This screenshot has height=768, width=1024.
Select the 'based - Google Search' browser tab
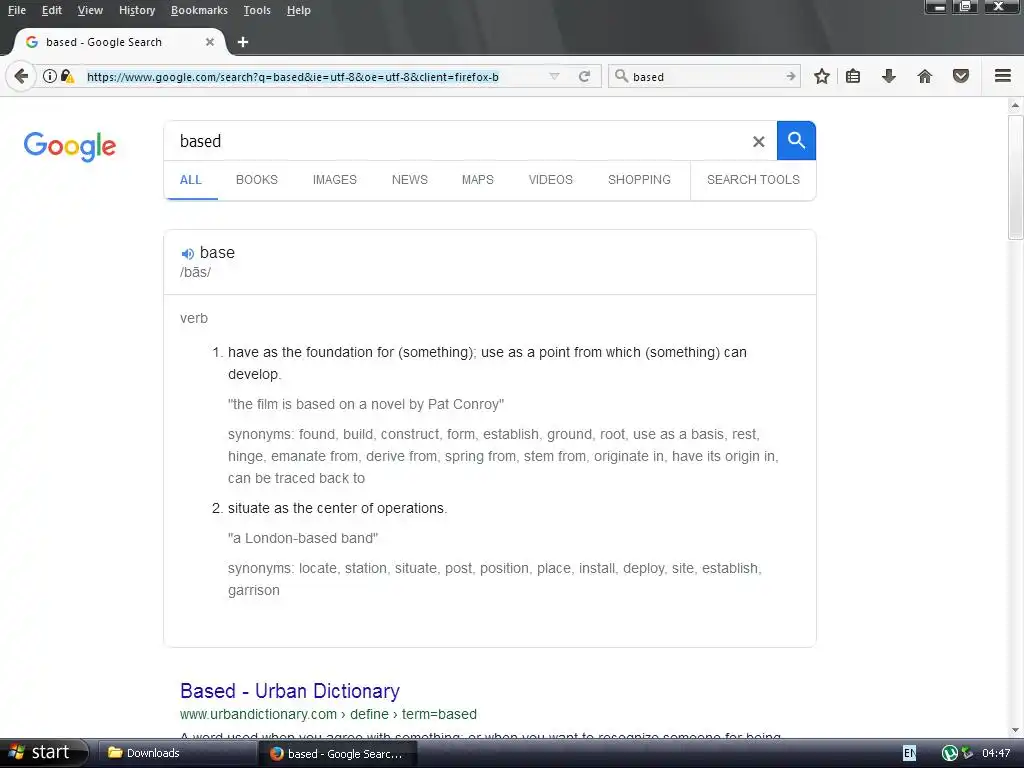point(120,42)
